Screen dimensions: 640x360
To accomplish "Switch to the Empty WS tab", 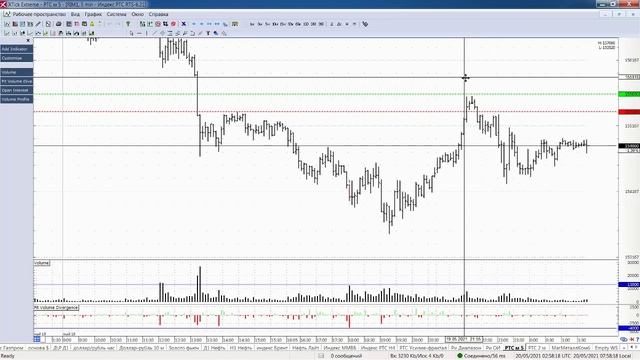I will pos(606,348).
